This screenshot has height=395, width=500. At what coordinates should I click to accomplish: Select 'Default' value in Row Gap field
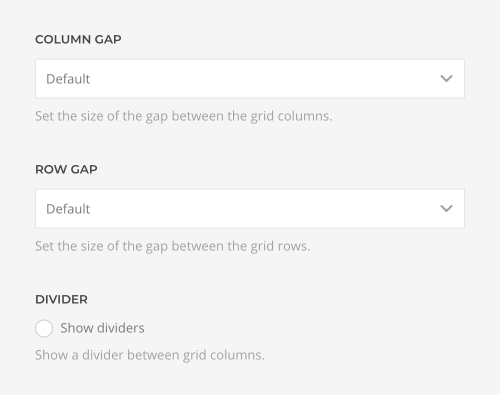tap(68, 209)
